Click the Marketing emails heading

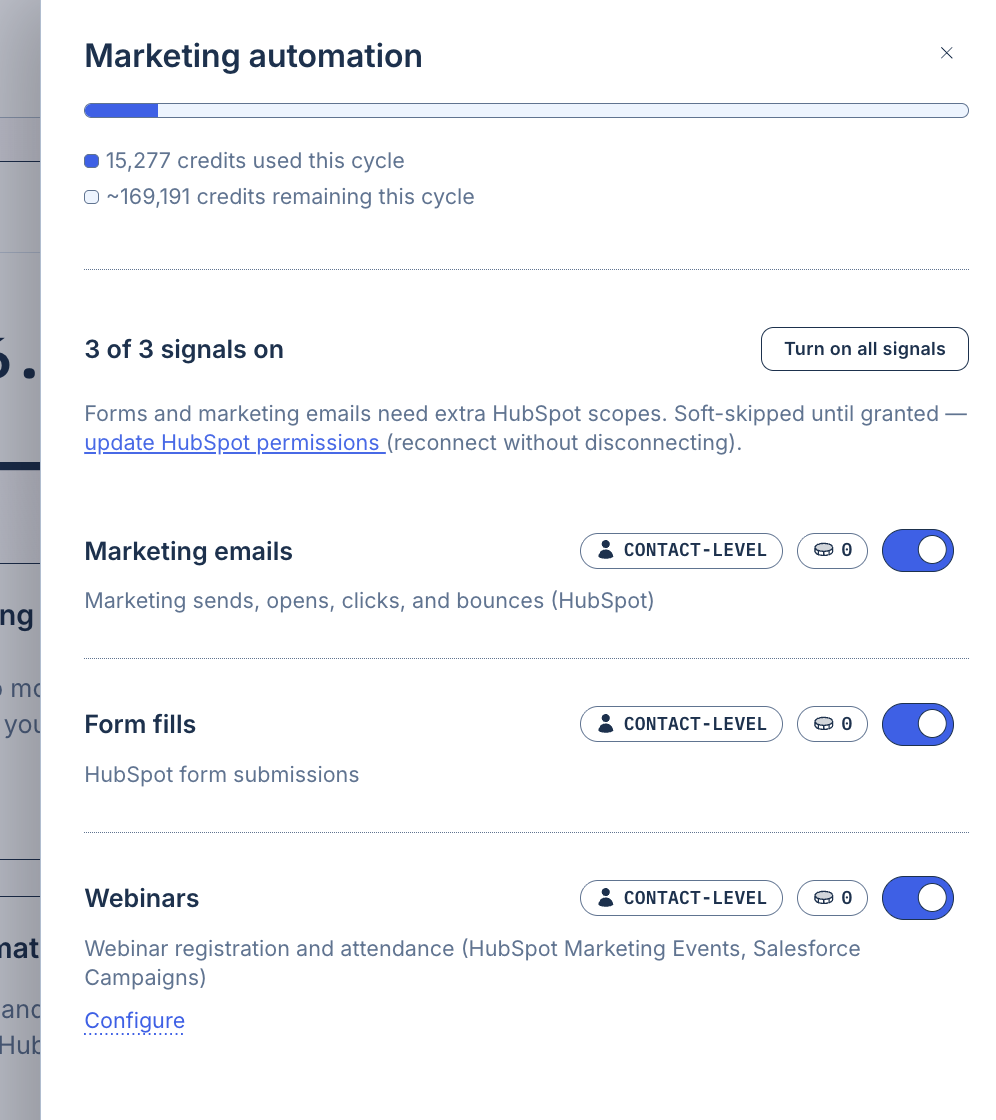click(x=188, y=551)
